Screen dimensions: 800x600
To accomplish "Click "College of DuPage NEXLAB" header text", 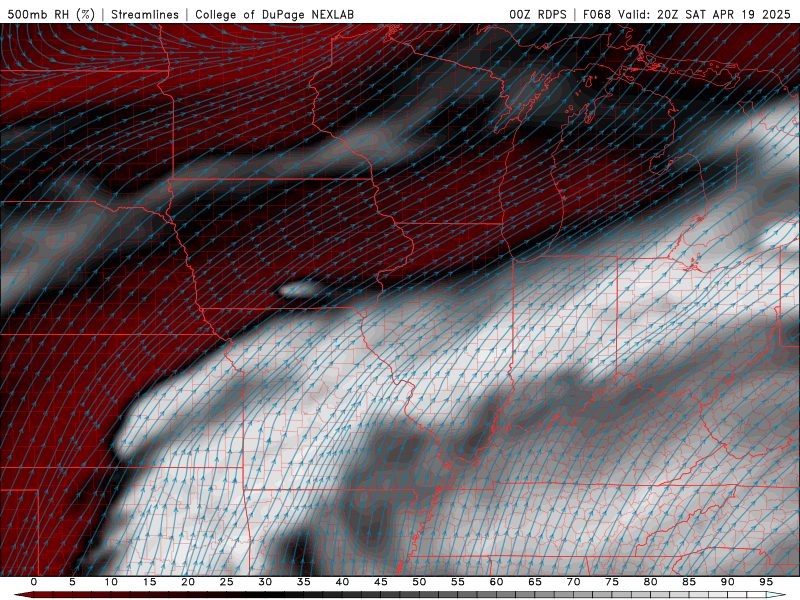I will point(274,14).
